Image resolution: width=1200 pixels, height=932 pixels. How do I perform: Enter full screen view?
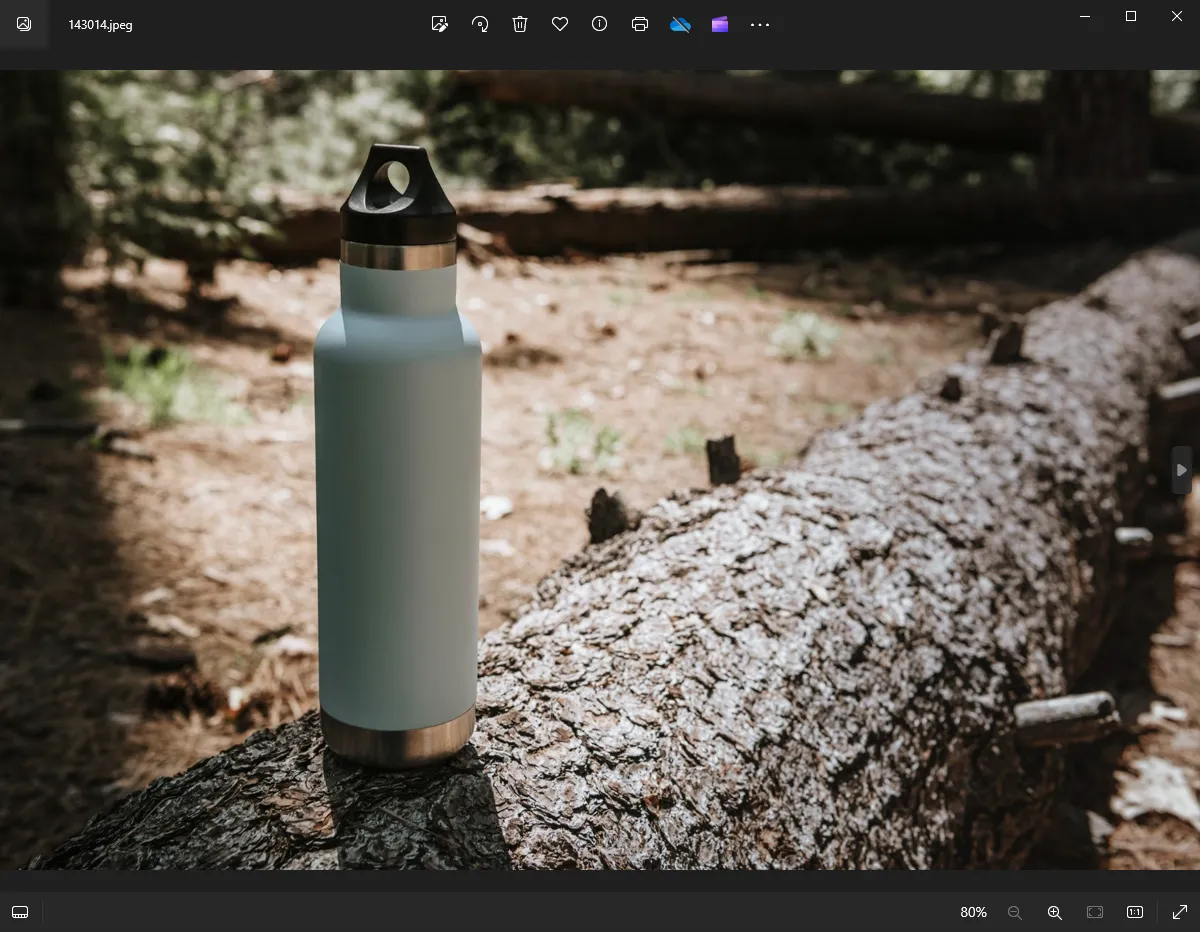click(x=1179, y=912)
